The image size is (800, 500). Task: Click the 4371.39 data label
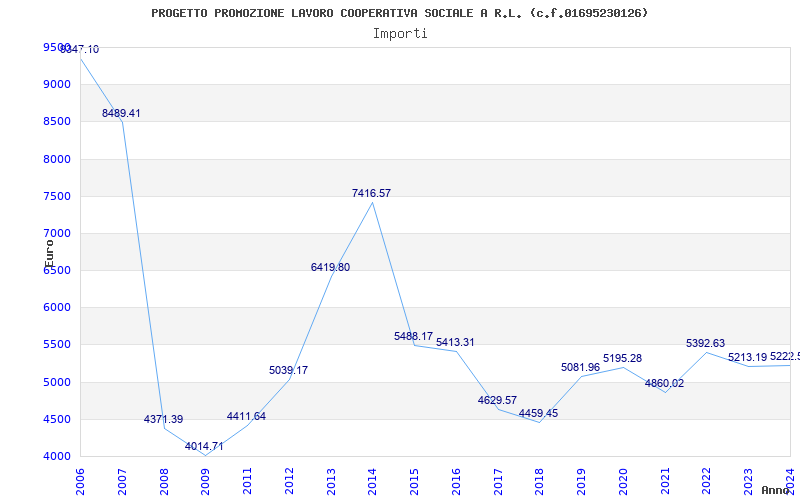163,419
